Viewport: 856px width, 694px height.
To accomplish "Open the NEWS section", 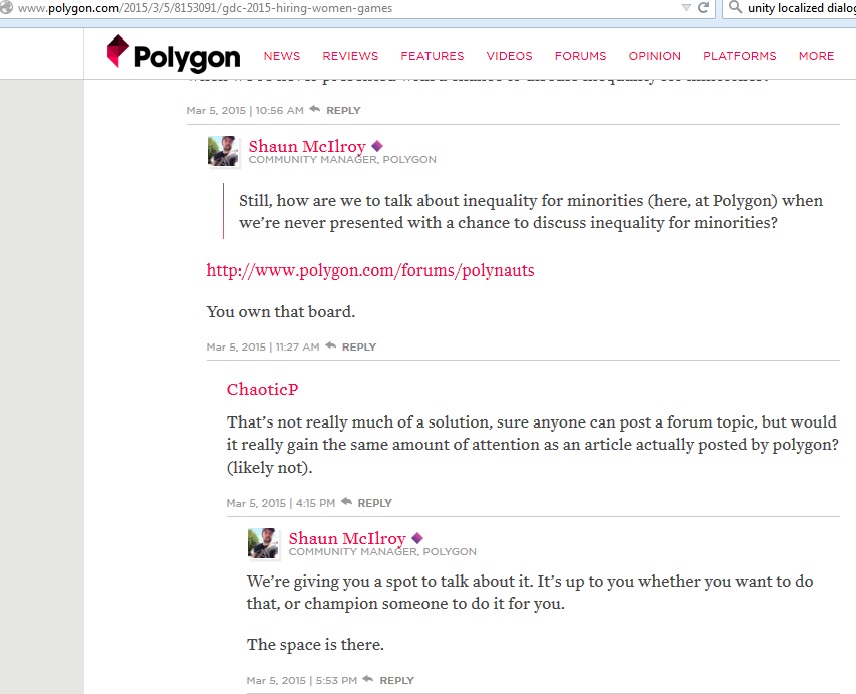I will [282, 56].
